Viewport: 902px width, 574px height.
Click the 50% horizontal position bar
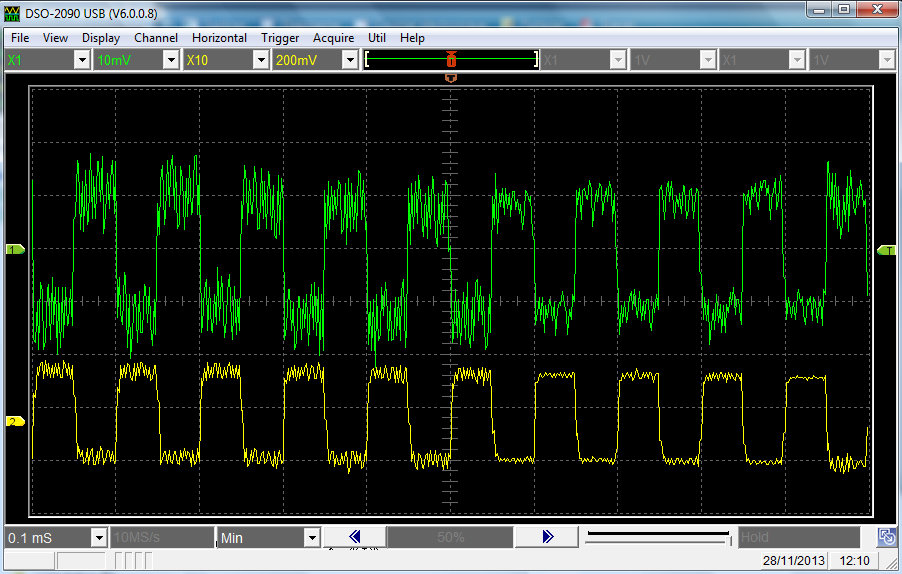tap(450, 537)
